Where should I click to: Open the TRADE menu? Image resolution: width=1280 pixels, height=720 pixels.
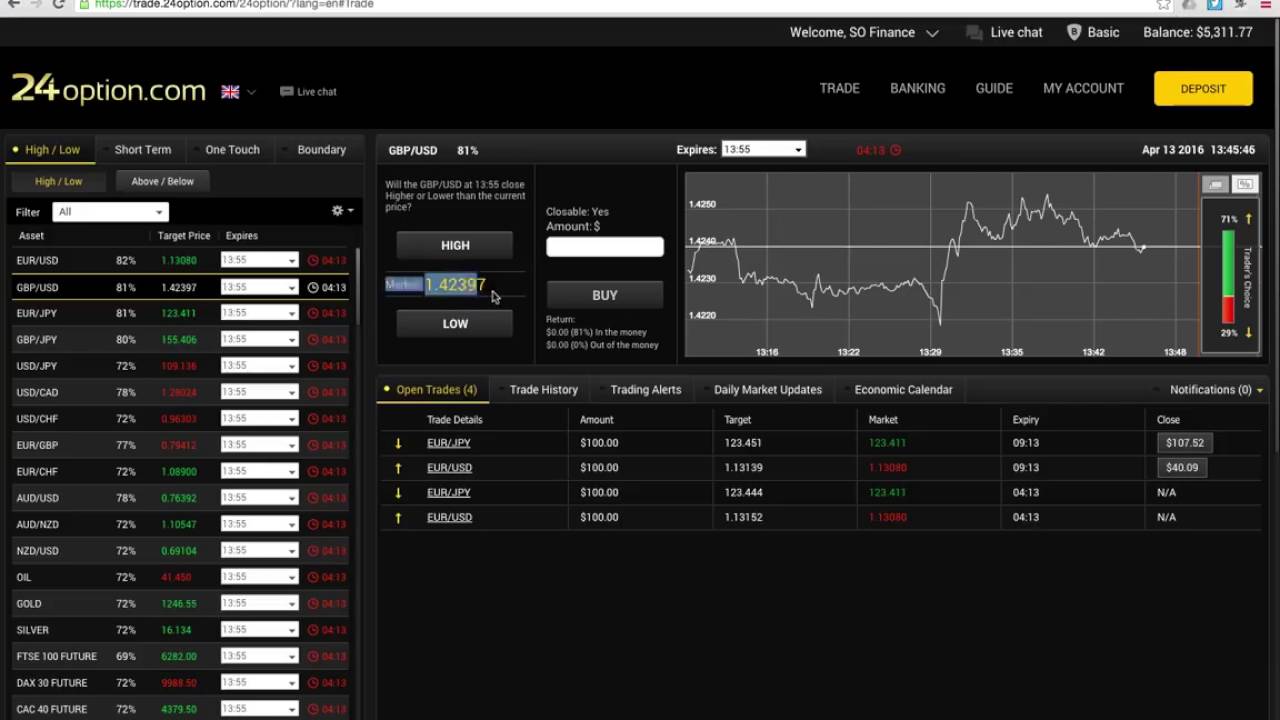pos(840,88)
